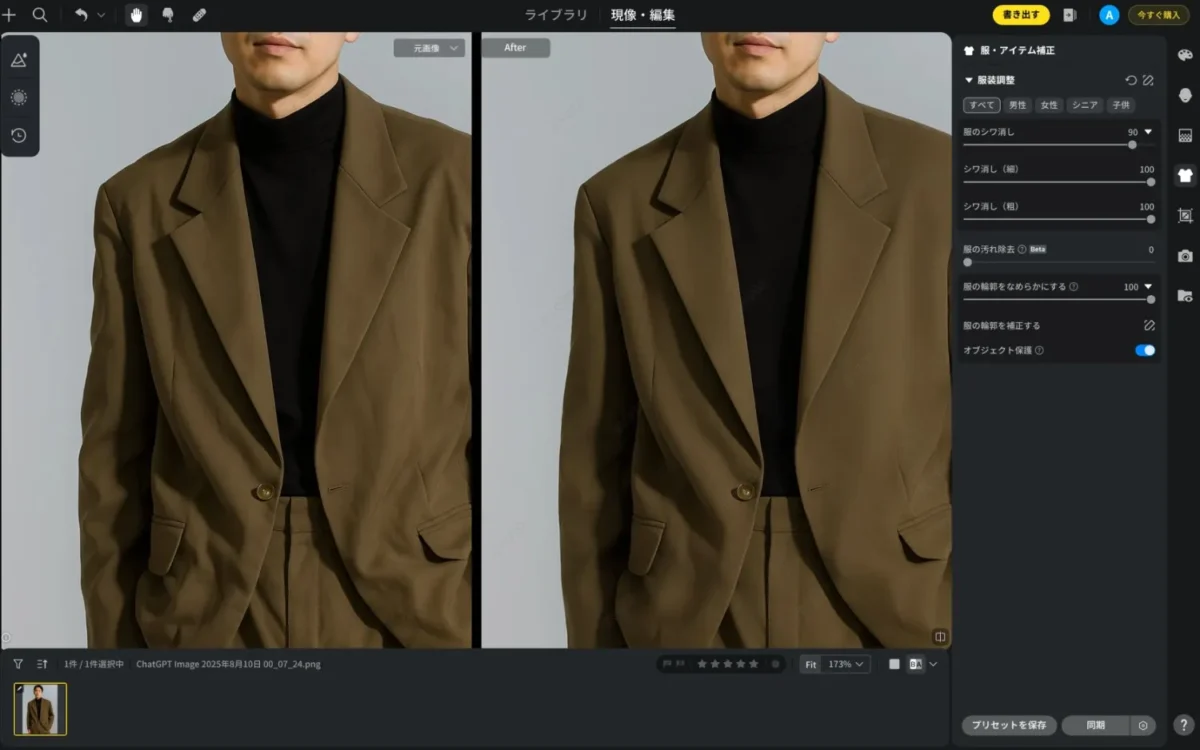Screen dimensions: 1200x750
Task: Switch to single image view icon
Action: click(x=894, y=664)
